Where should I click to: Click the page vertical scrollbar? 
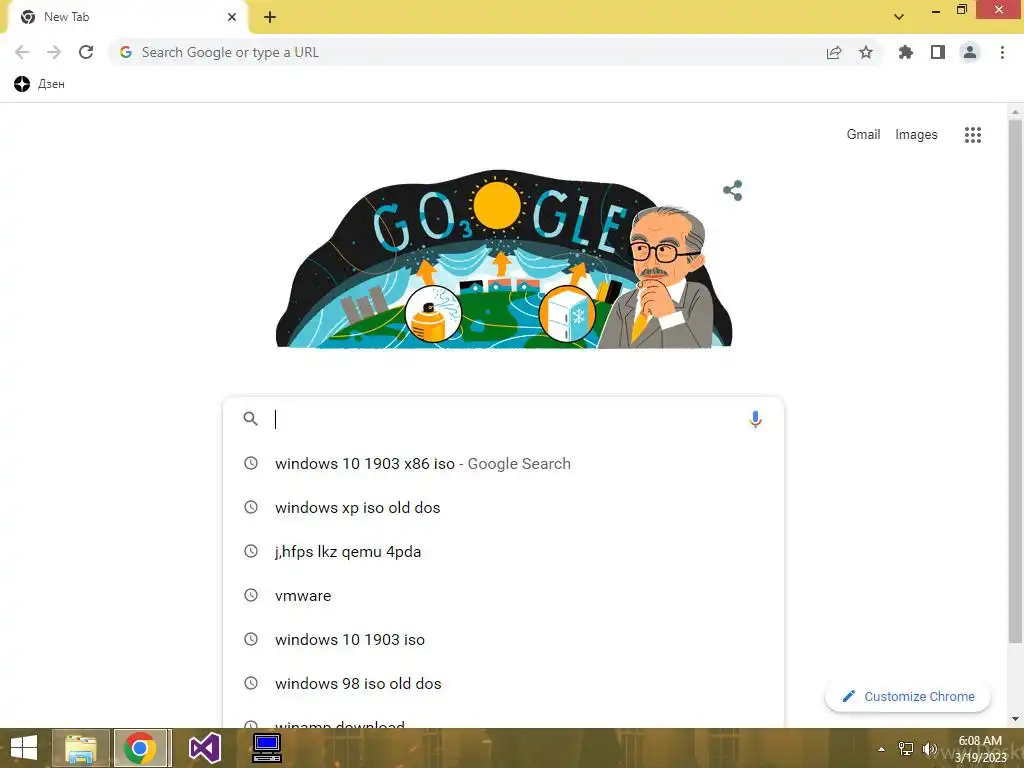pyautogui.click(x=1015, y=379)
